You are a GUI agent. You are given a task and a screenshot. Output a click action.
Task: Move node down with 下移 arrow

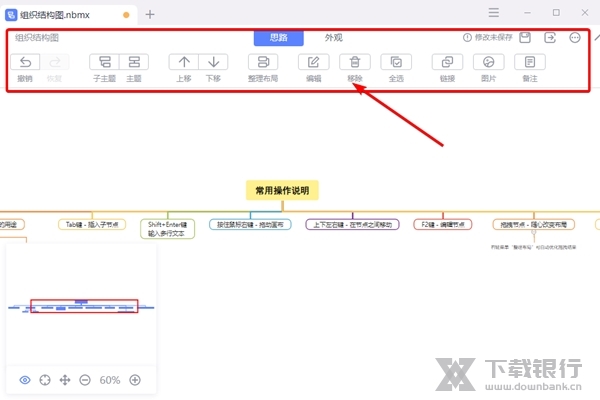tap(214, 62)
